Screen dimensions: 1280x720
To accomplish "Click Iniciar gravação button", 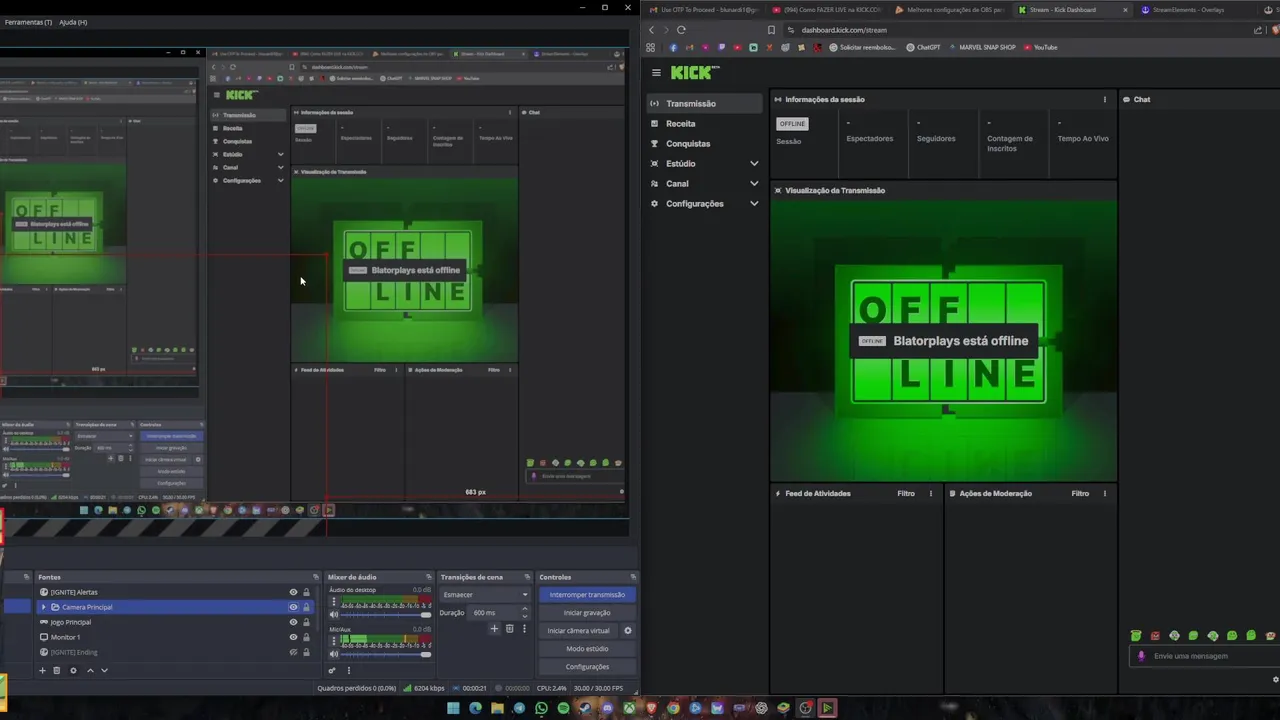I will [x=587, y=612].
